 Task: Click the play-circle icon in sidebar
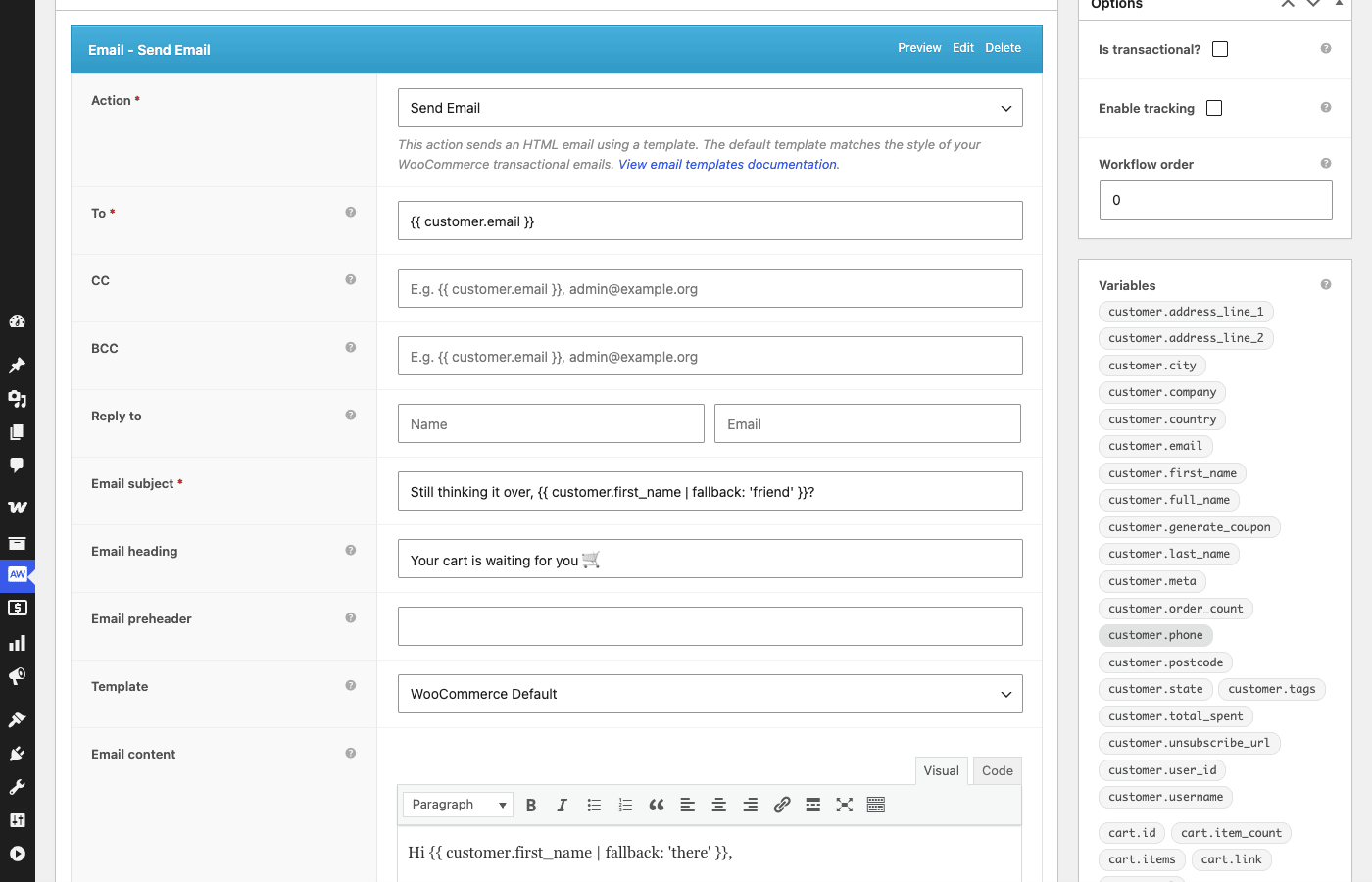17,854
